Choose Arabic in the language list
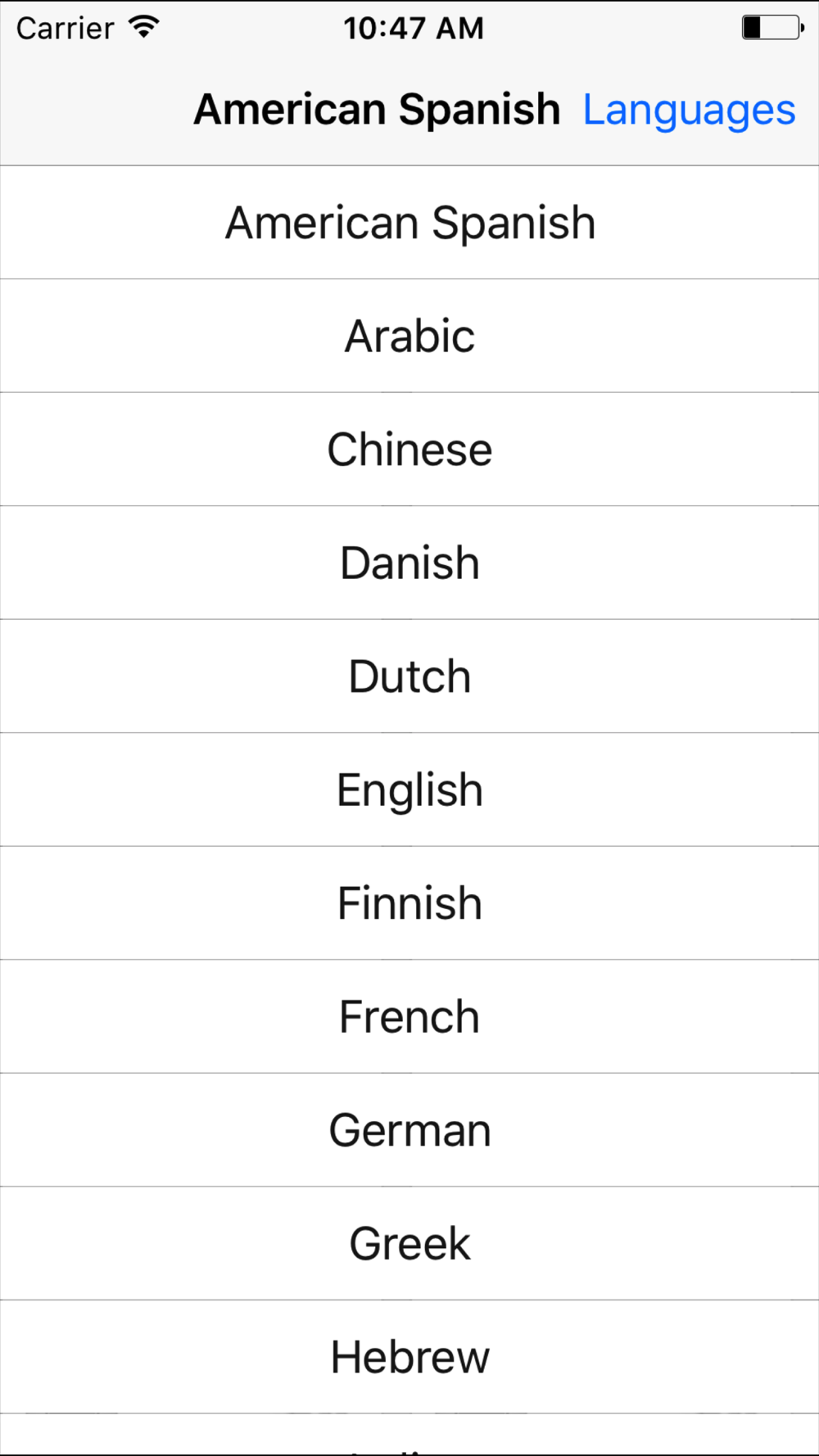The height and width of the screenshot is (1456, 819). 409,336
